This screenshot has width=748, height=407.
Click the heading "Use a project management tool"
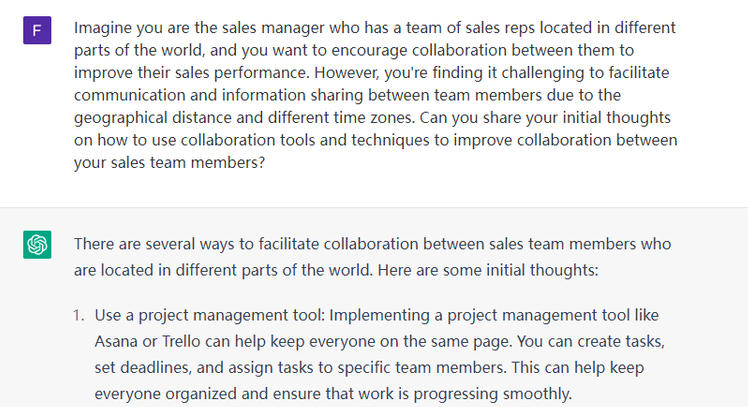coord(208,315)
